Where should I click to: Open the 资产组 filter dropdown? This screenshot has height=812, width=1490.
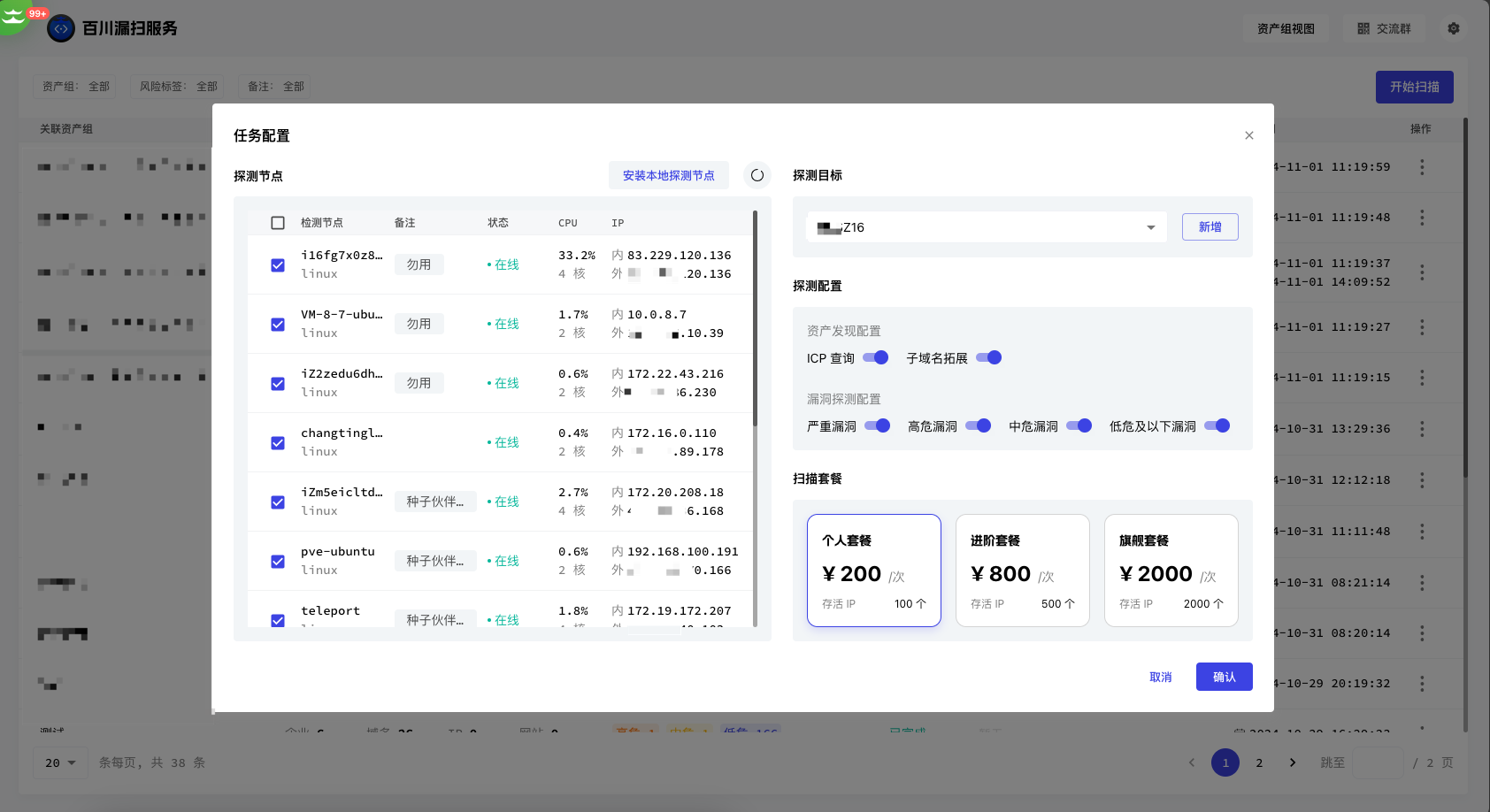coord(75,86)
